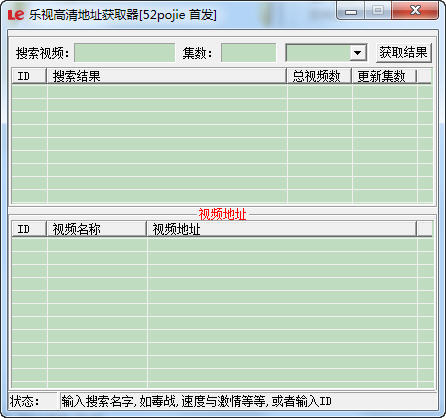Click the 总视频数 column header

coord(319,76)
